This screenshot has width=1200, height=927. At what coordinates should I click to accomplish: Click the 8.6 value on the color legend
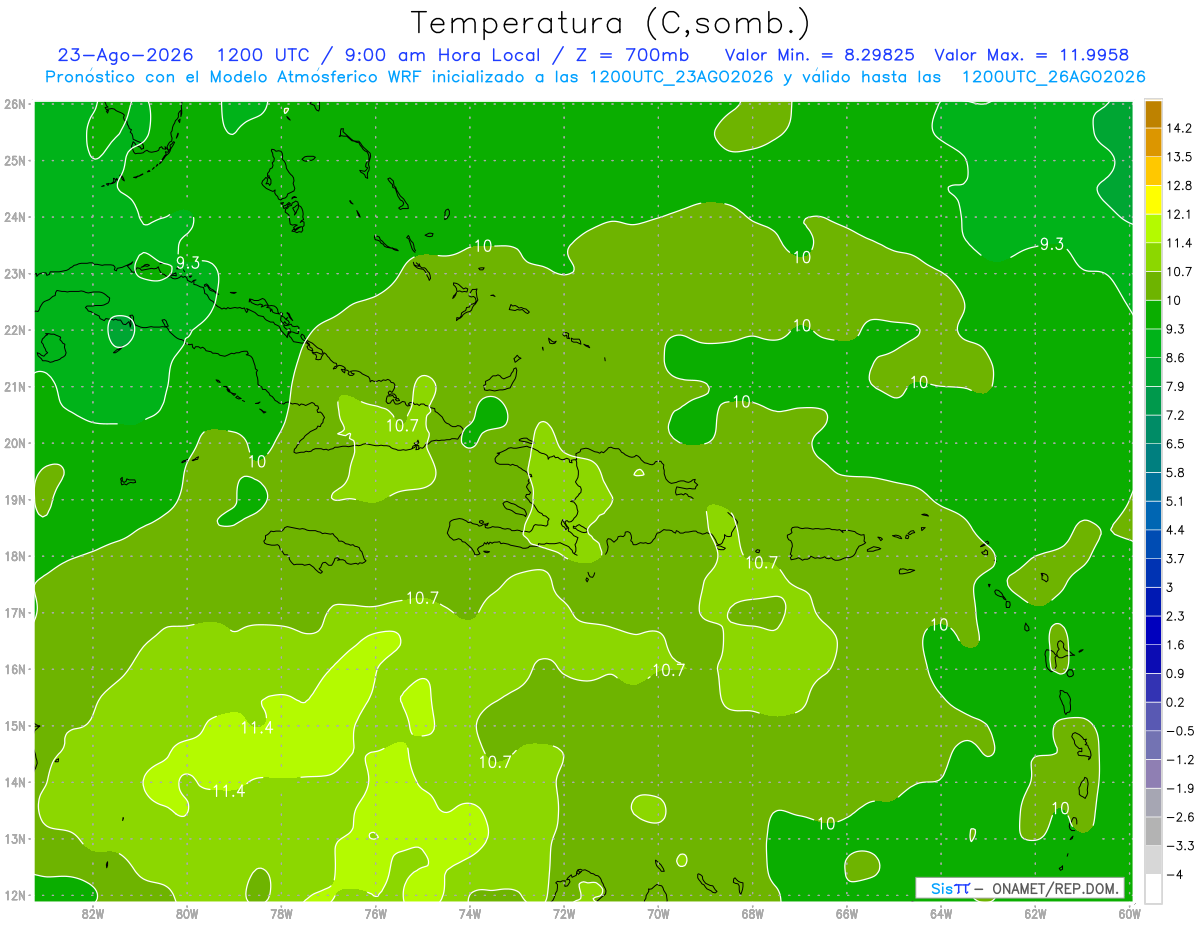tap(1177, 357)
